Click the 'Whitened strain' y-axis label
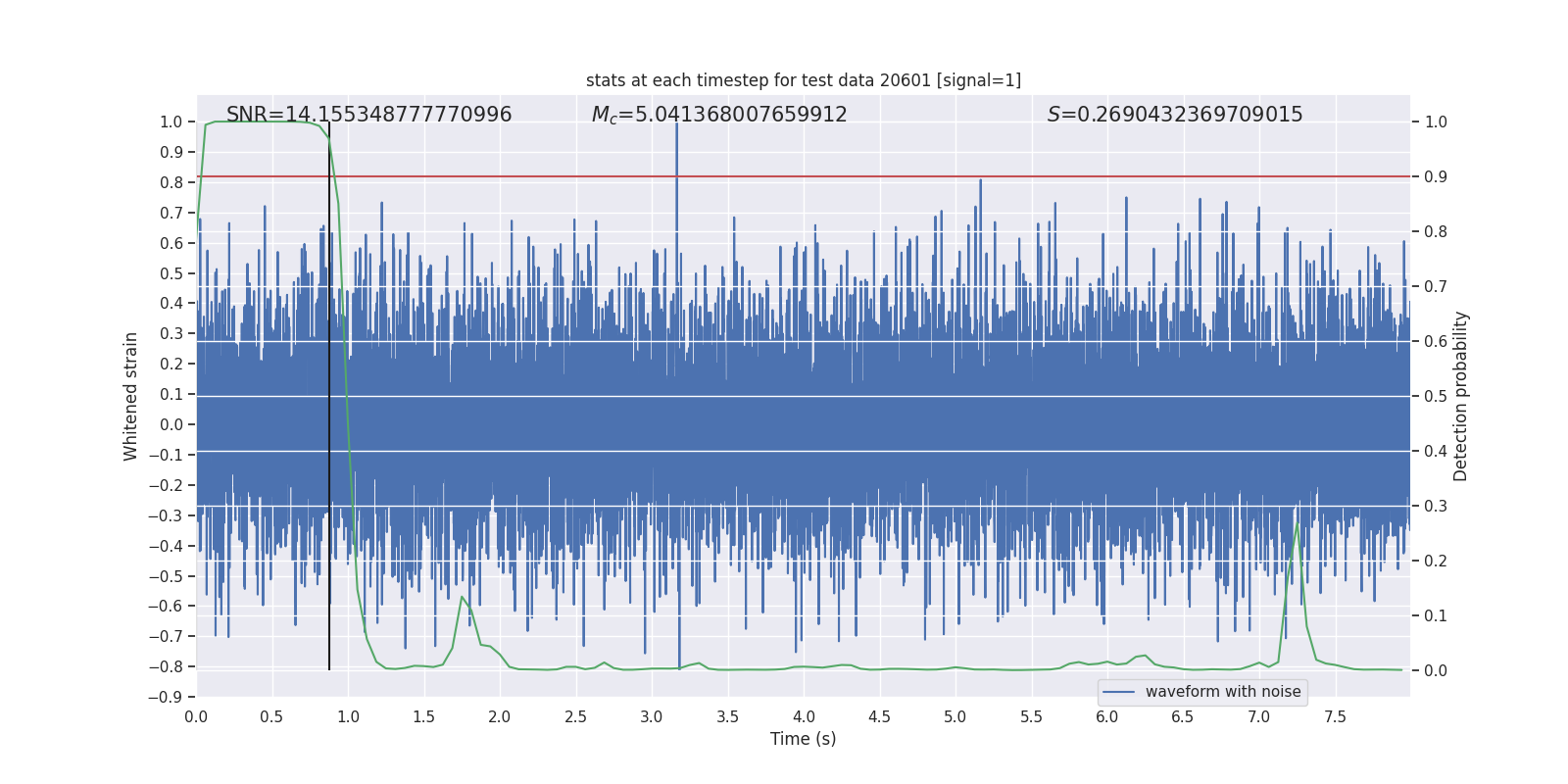The height and width of the screenshot is (784, 1568). click(130, 396)
